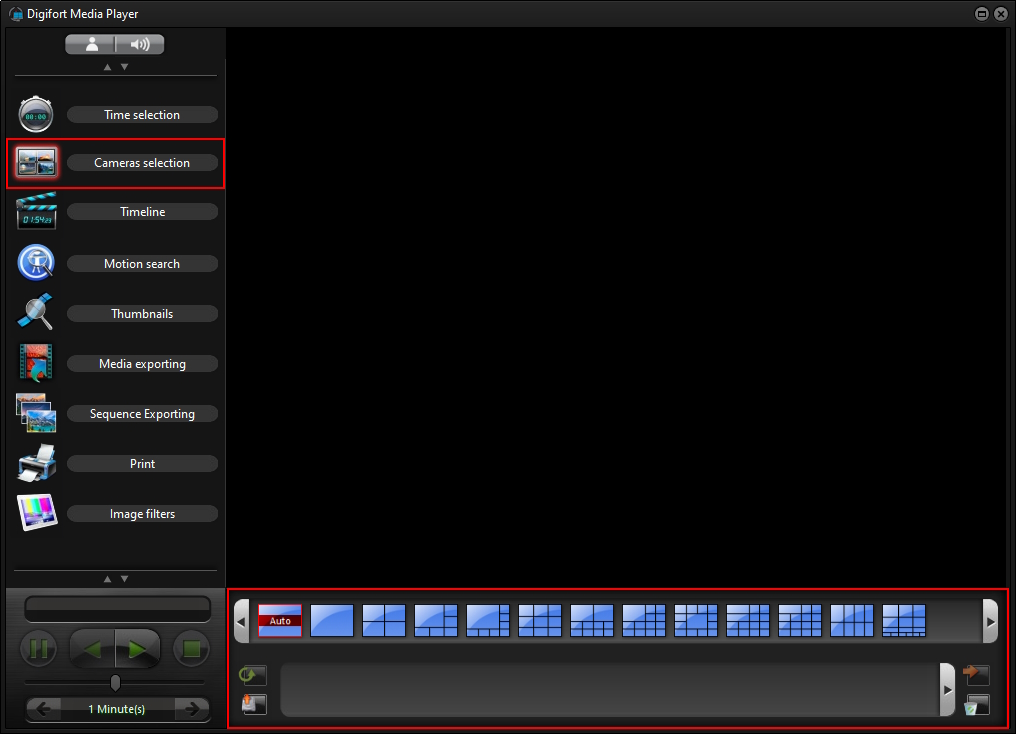Play the video in reverse
This screenshot has width=1016, height=734.
[92, 648]
